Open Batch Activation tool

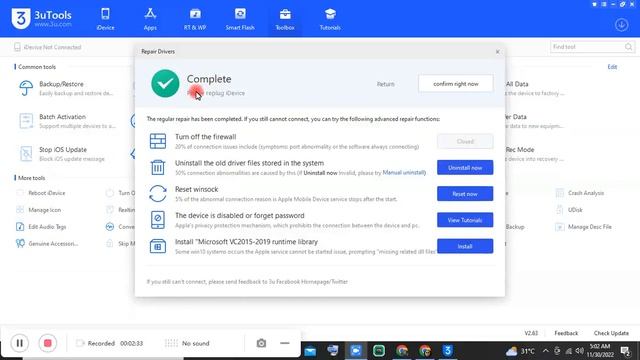pyautogui.click(x=67, y=121)
